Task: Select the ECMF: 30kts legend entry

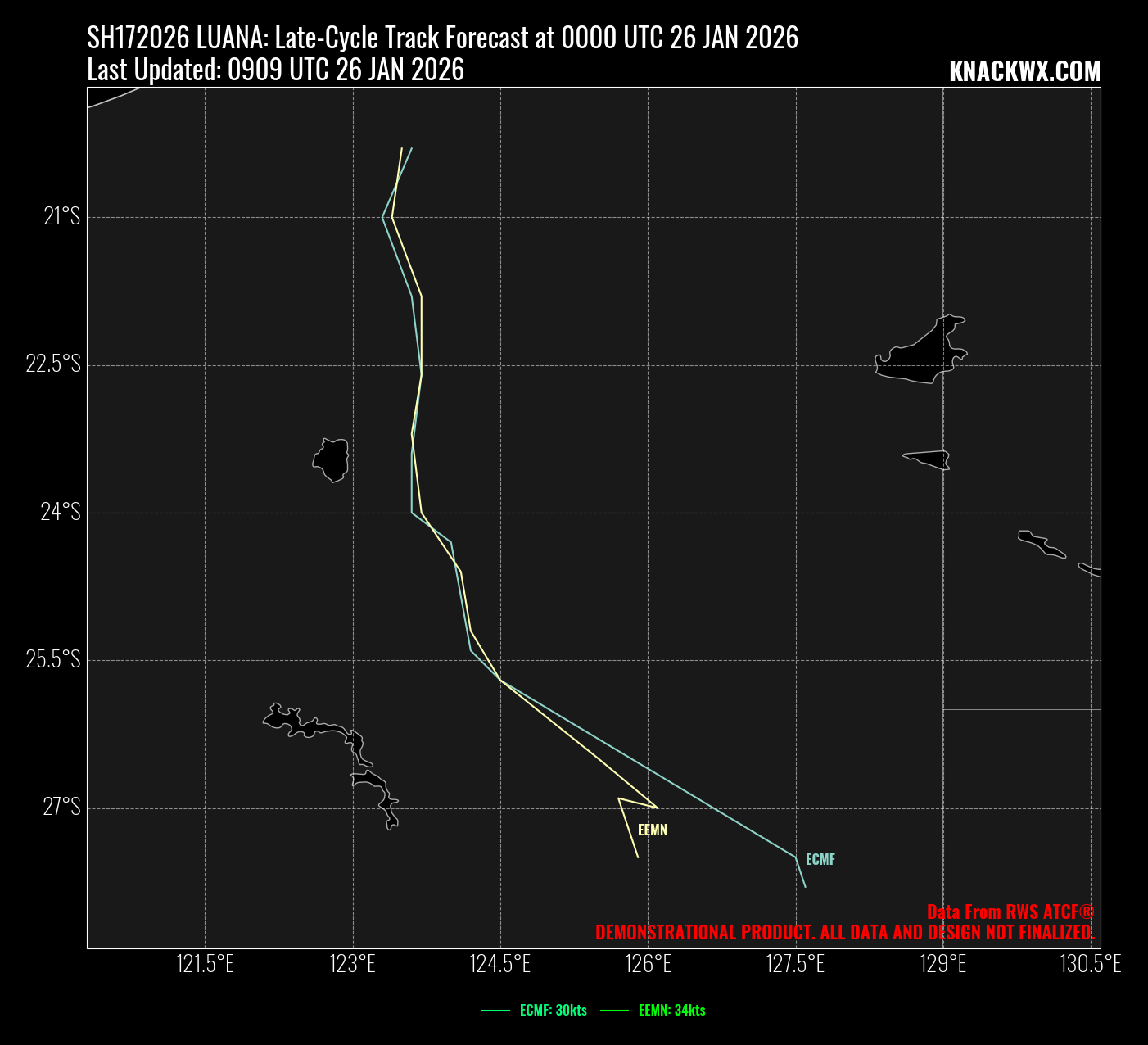Action: coord(553,1011)
